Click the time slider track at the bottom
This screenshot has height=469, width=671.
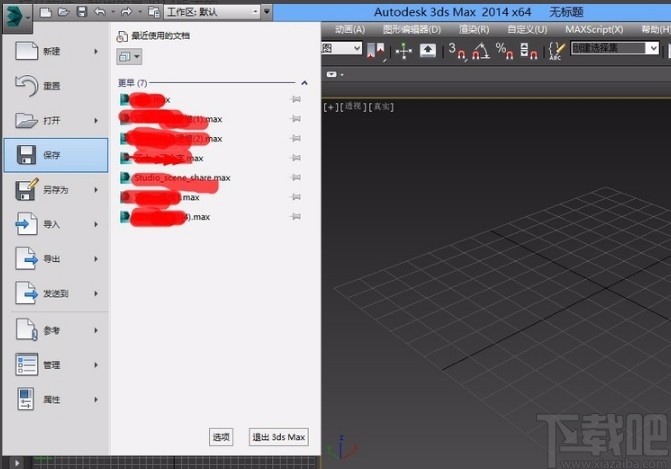[x=175, y=463]
